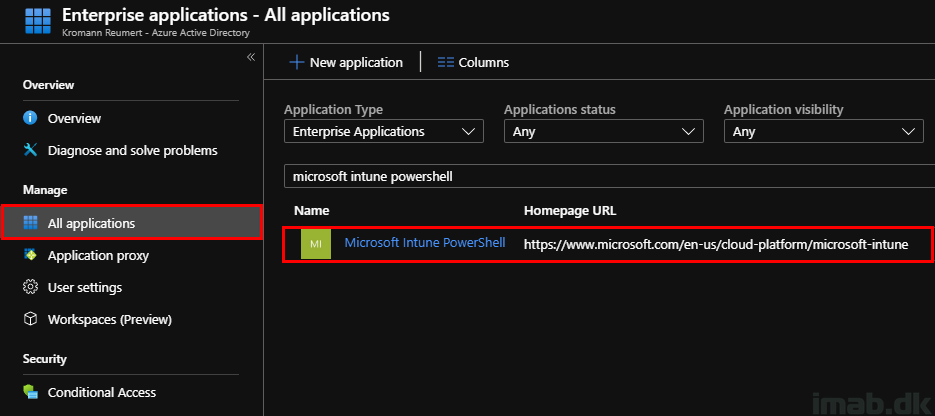
Task: Click the User settings gear icon
Action: [30, 287]
